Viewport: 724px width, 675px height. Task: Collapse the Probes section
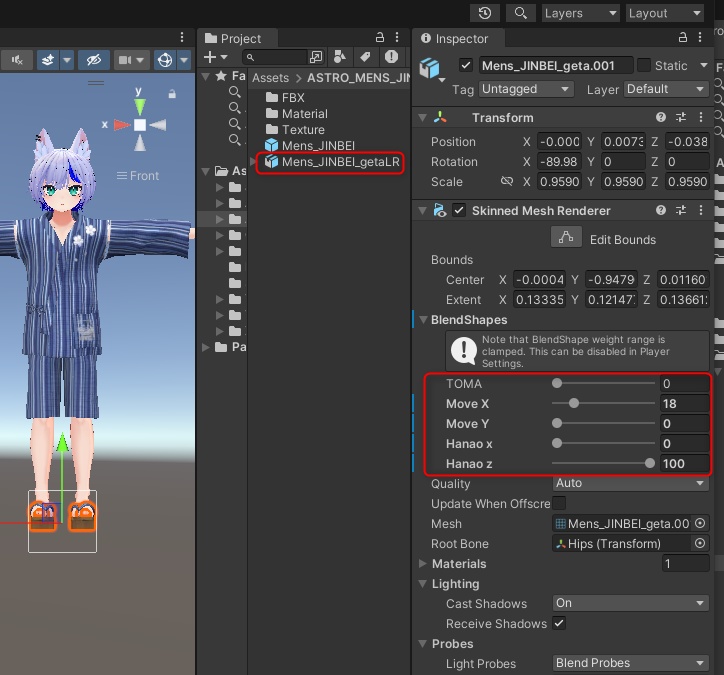point(423,644)
